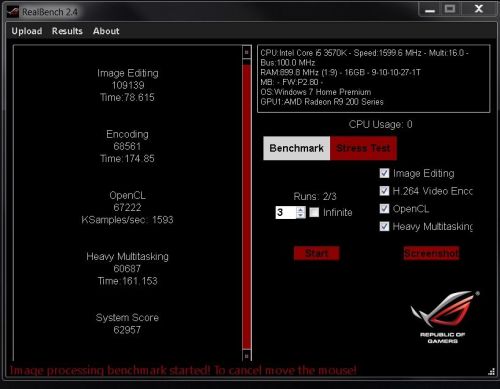Image resolution: width=500 pixels, height=389 pixels.
Task: Click the Heavy Multitasking score 60687
Action: coord(127,268)
